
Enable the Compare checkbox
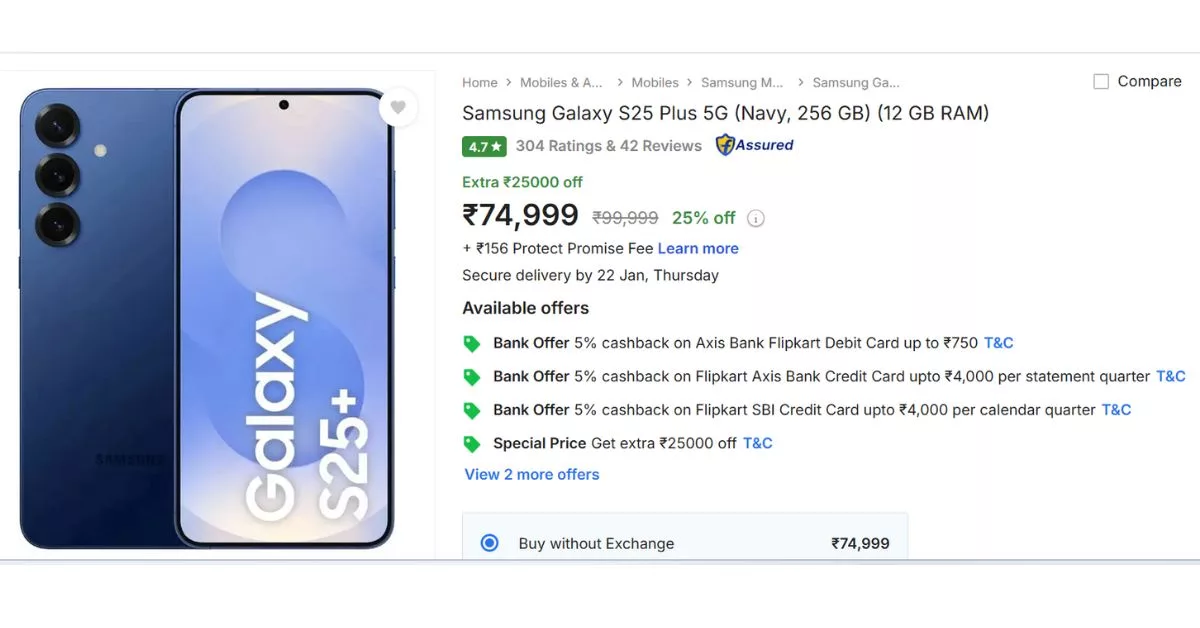tap(1101, 81)
